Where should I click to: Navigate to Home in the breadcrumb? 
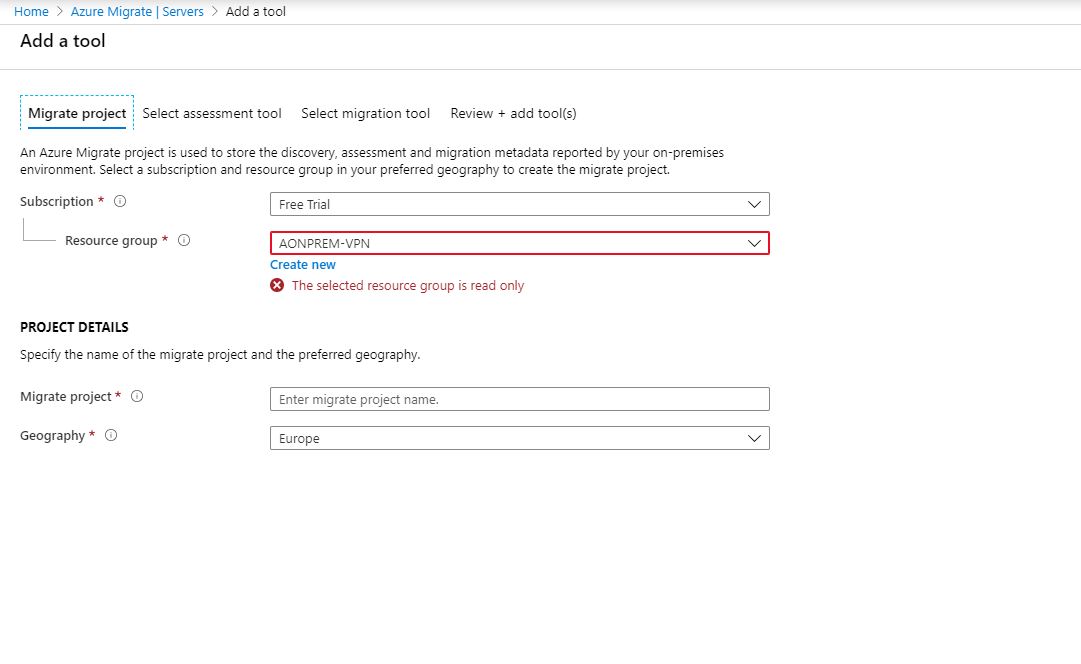click(31, 11)
